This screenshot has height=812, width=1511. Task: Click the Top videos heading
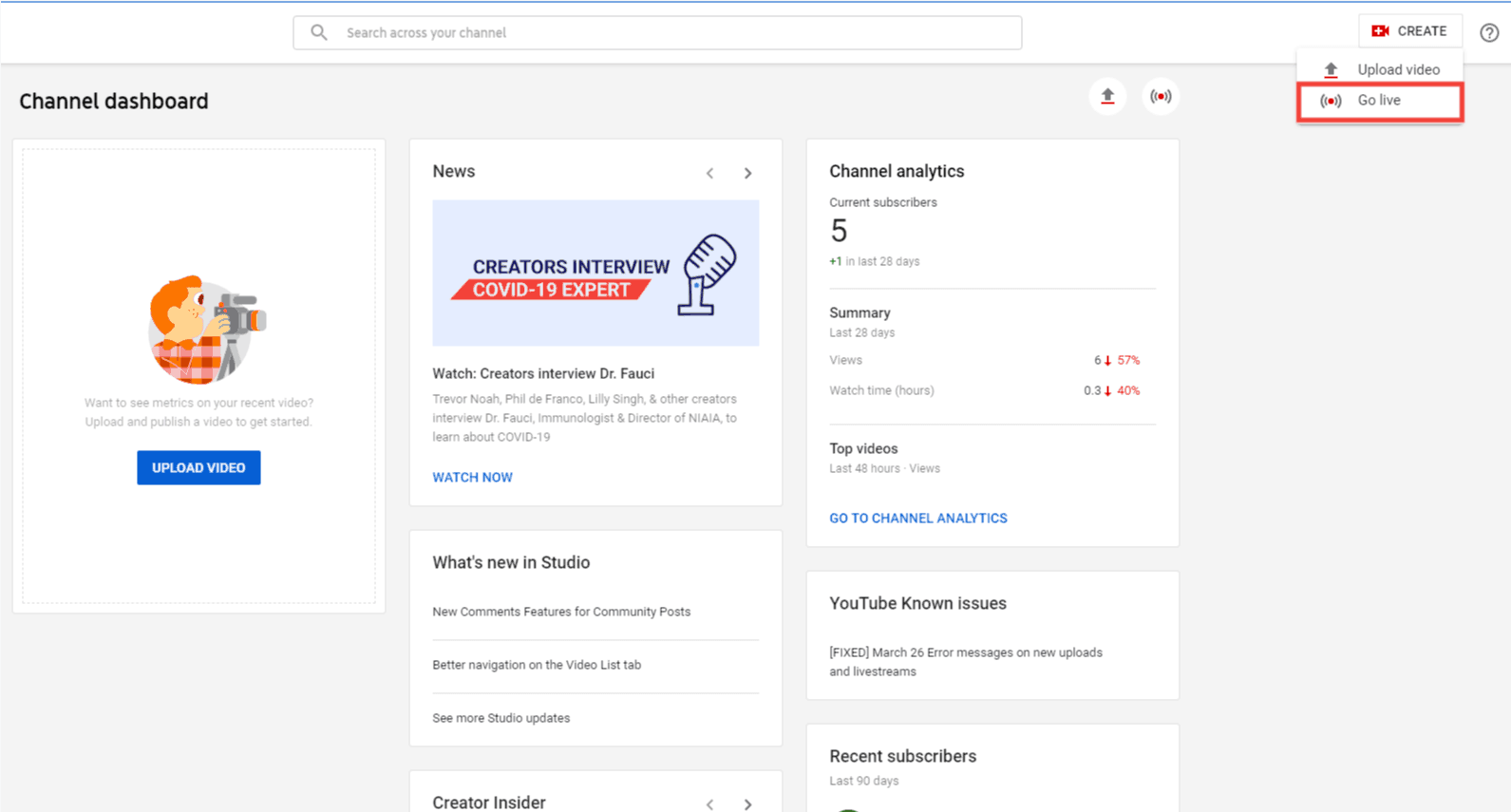863,448
